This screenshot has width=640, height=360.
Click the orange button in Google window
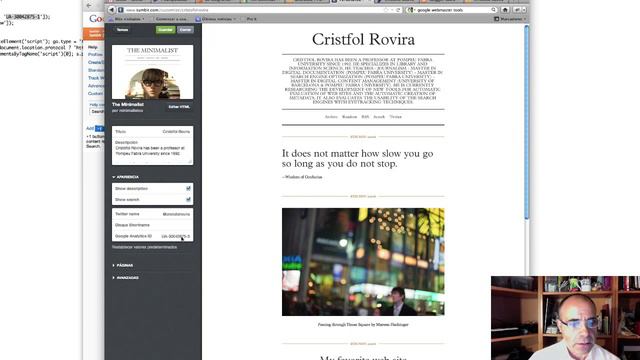[x=94, y=33]
